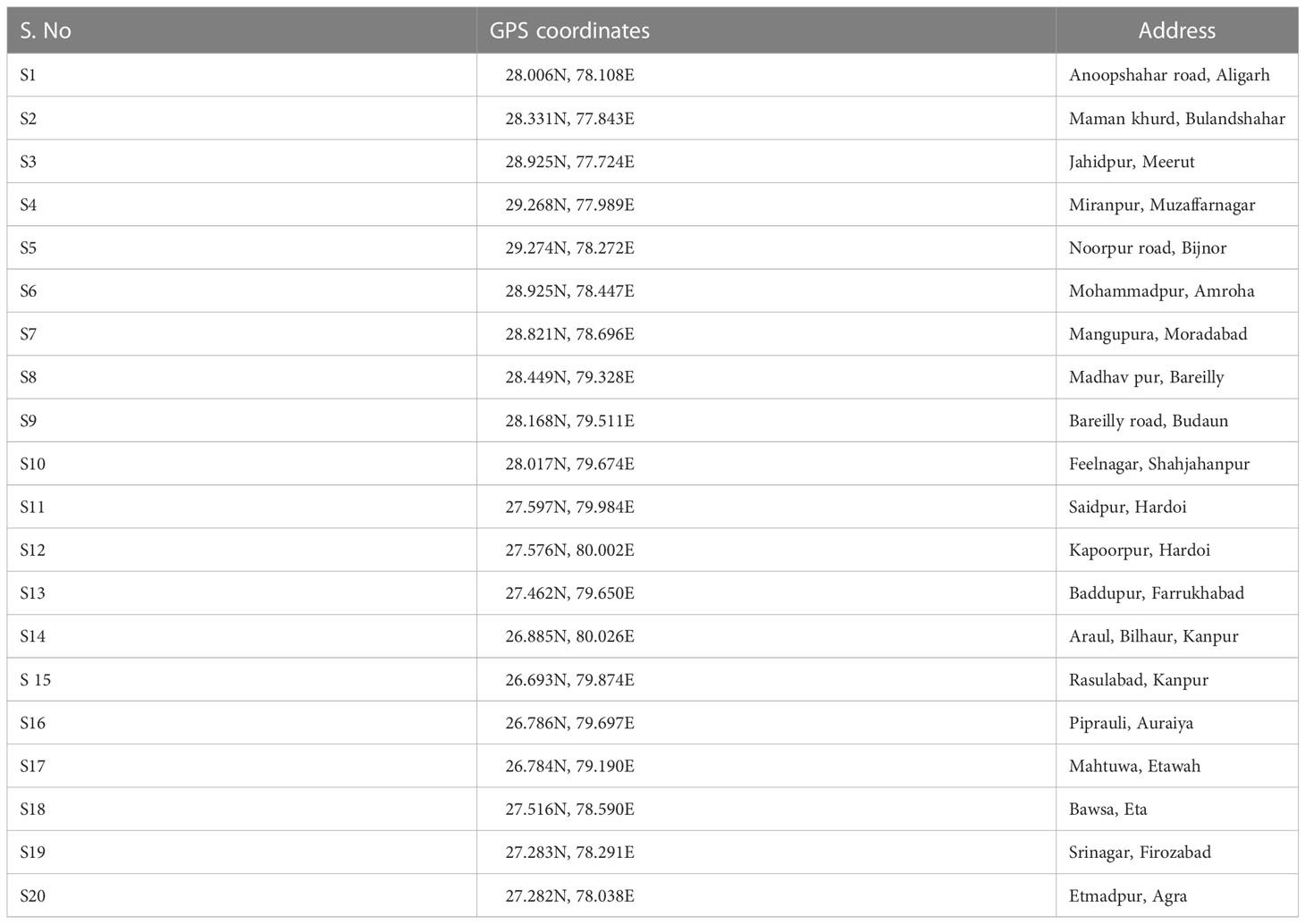The height and width of the screenshot is (924, 1305).
Task: Select coordinates 28.017N, 79.674E
Action: point(570,464)
